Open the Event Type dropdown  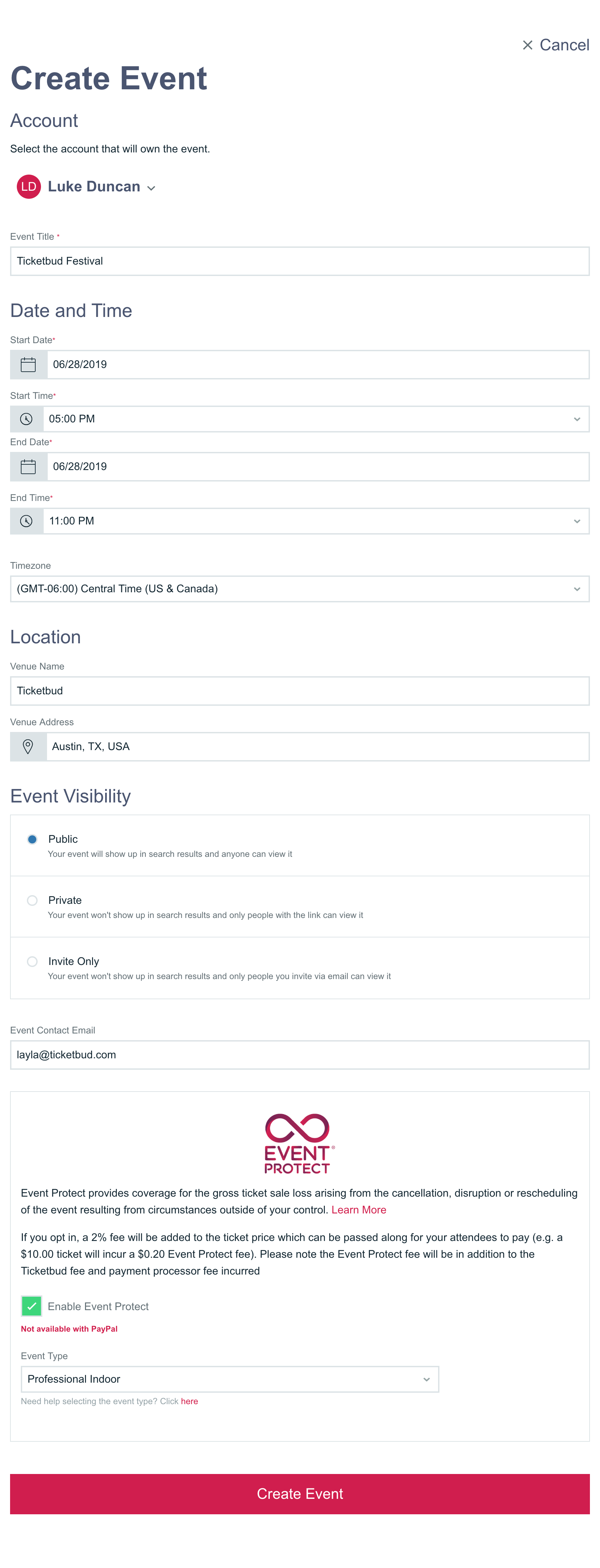tap(230, 1379)
